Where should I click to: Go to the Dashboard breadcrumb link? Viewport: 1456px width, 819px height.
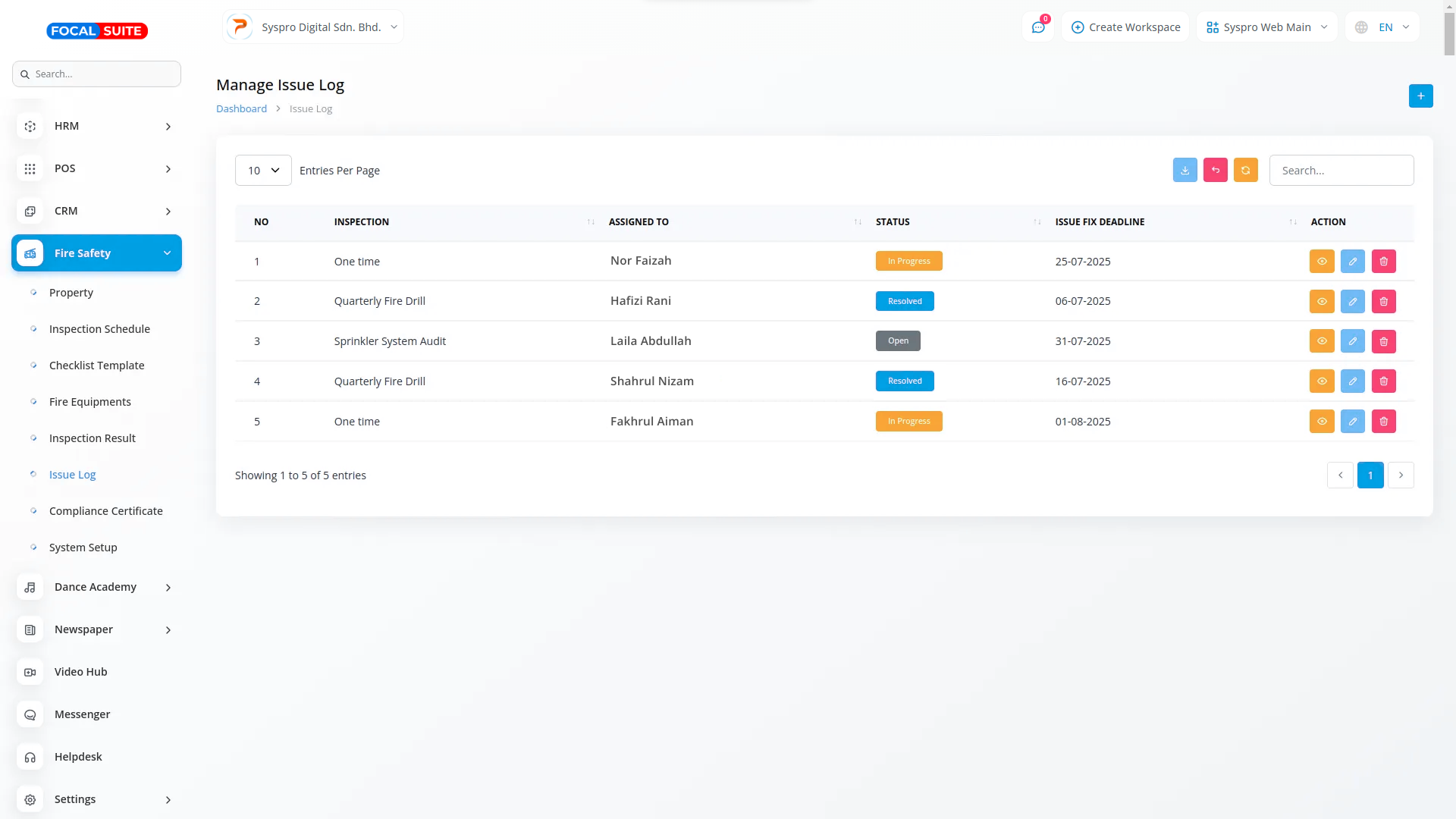241,109
